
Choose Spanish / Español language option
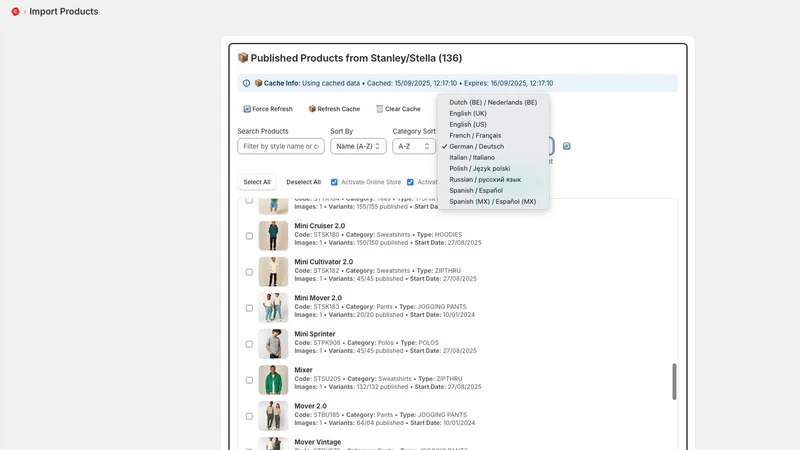click(x=493, y=190)
